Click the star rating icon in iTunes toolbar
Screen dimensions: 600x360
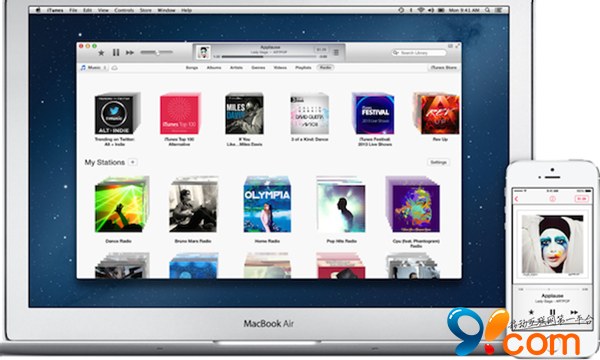tap(101, 53)
